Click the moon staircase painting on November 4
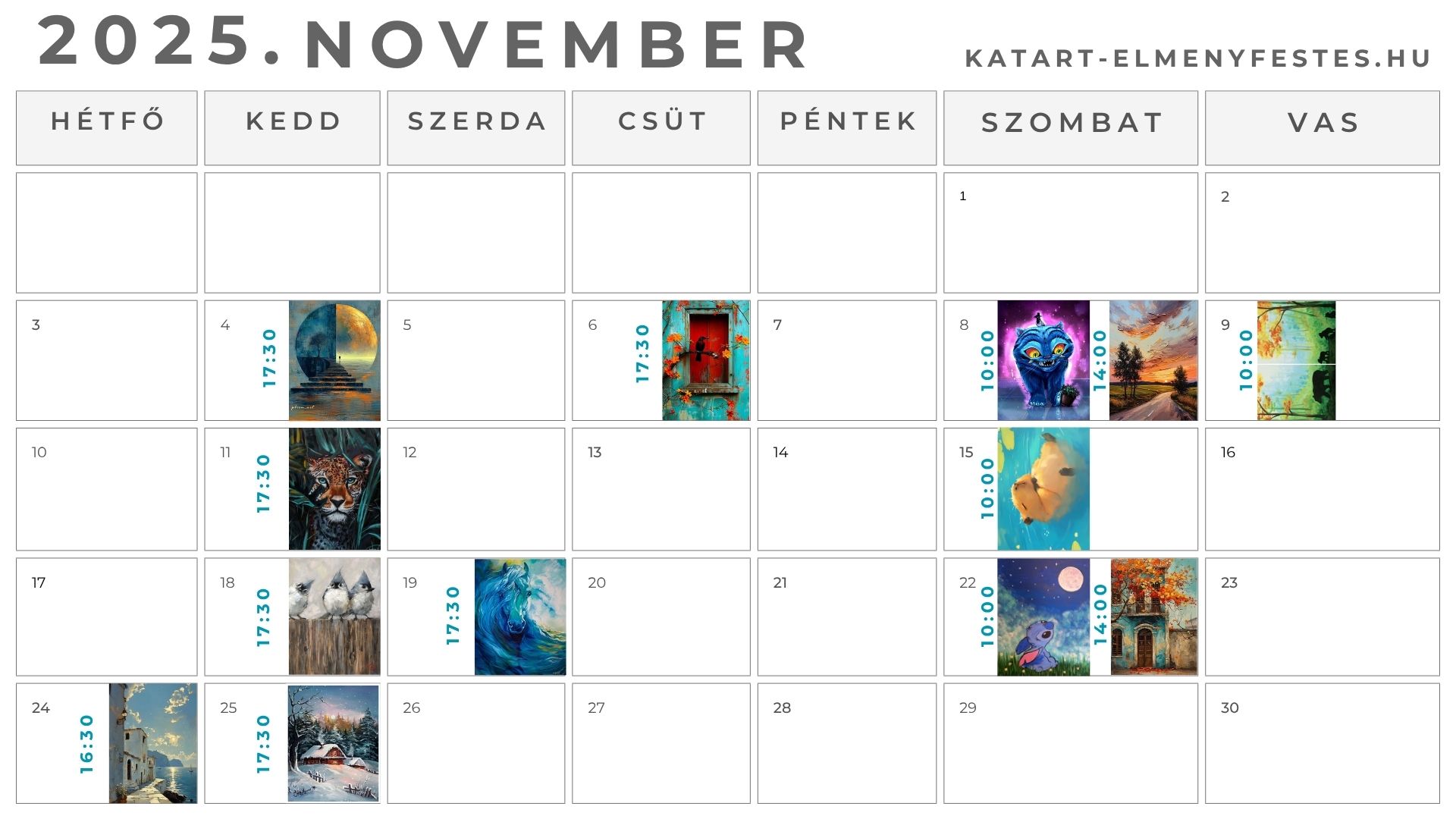The width and height of the screenshot is (1456, 819). tap(334, 360)
